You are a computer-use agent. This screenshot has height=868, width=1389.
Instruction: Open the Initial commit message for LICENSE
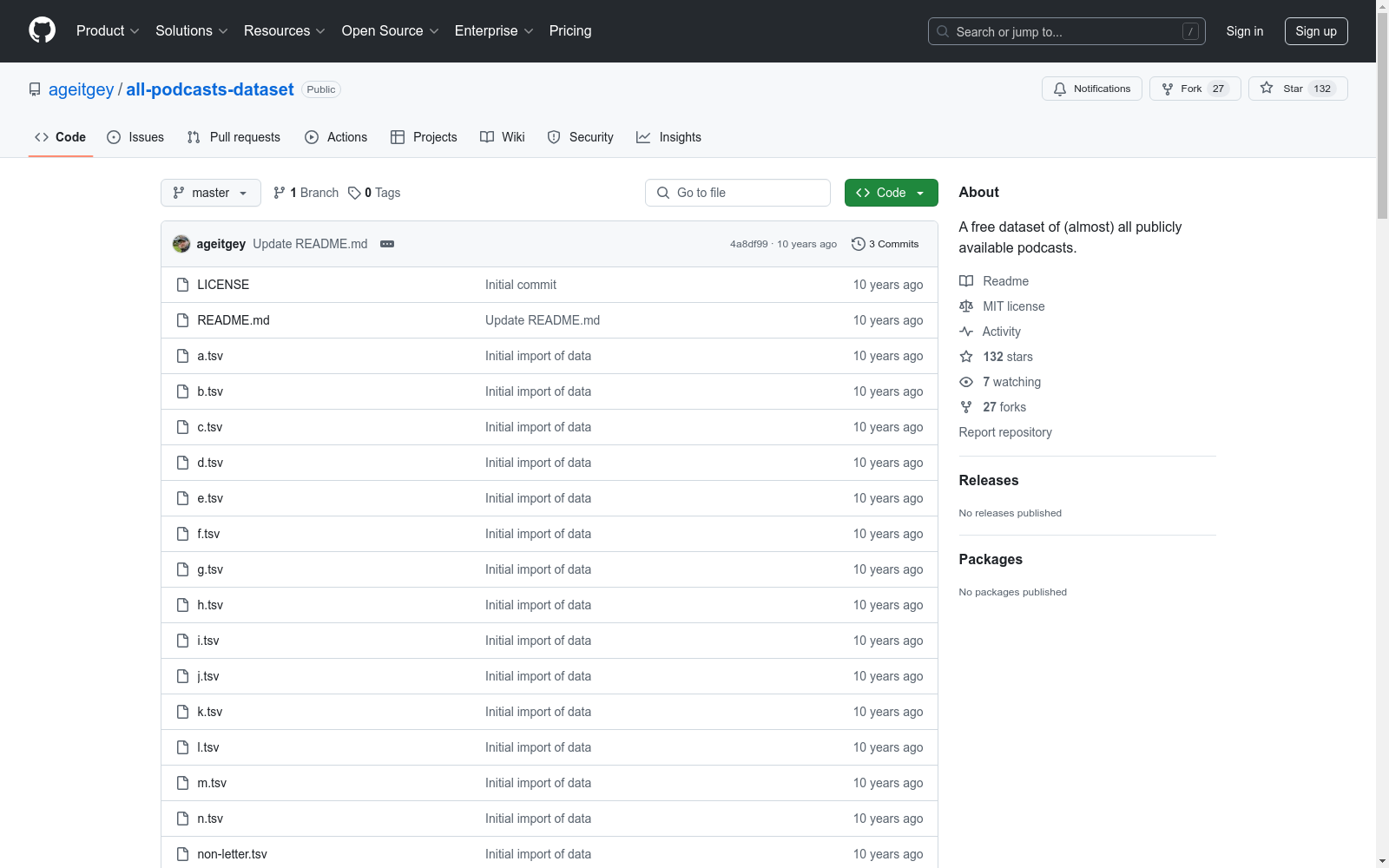pyautogui.click(x=521, y=285)
